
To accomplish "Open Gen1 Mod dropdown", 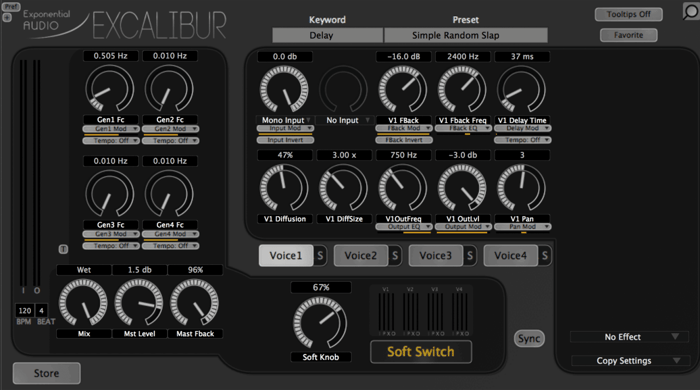I will [111, 129].
